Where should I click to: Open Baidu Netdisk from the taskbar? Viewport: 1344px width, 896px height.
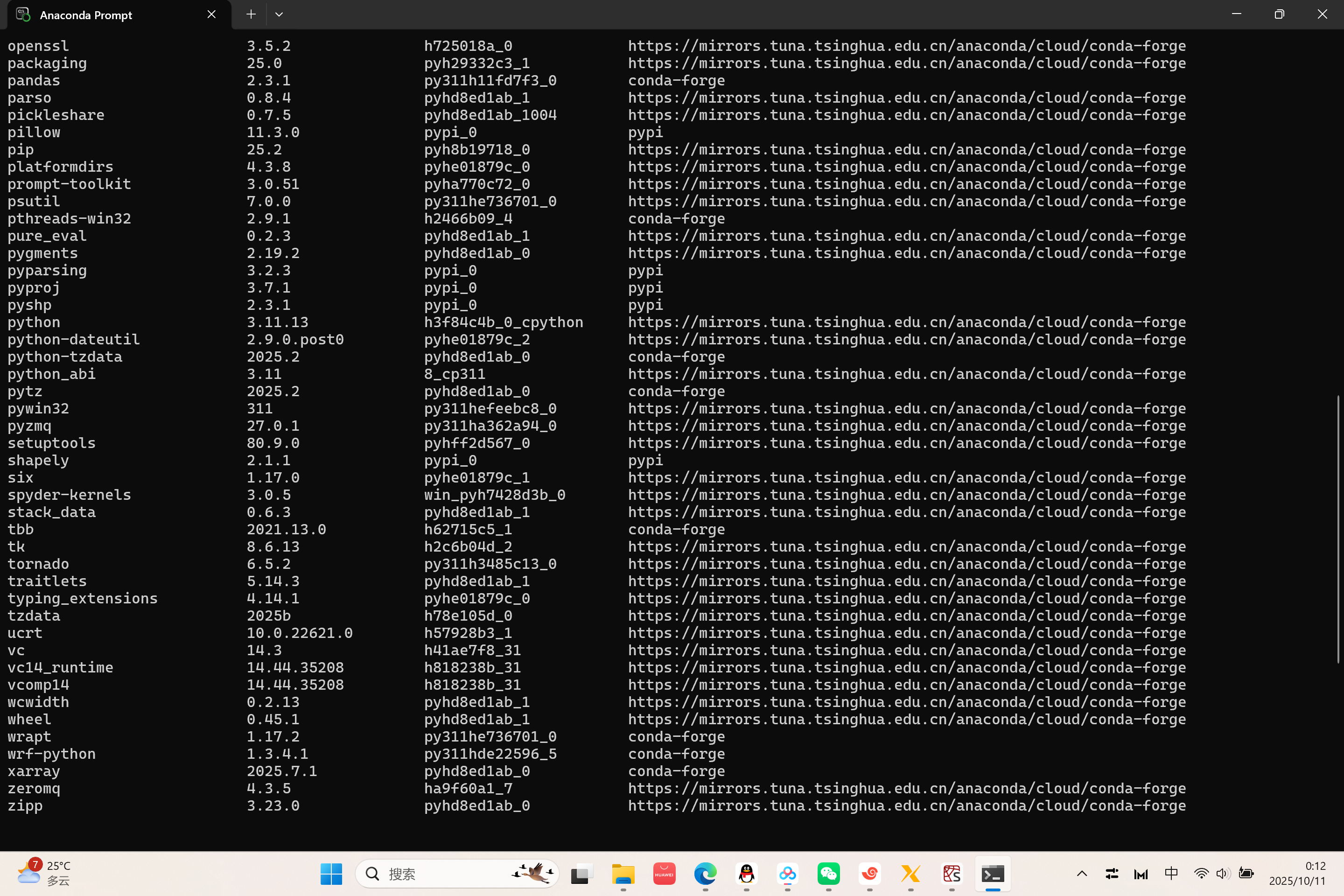pos(787,874)
